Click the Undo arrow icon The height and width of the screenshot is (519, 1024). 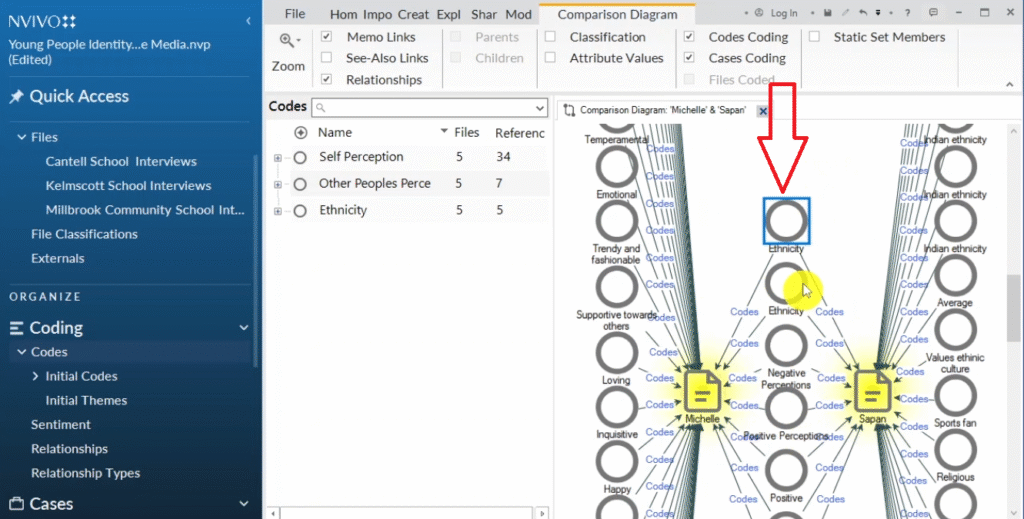[x=862, y=13]
